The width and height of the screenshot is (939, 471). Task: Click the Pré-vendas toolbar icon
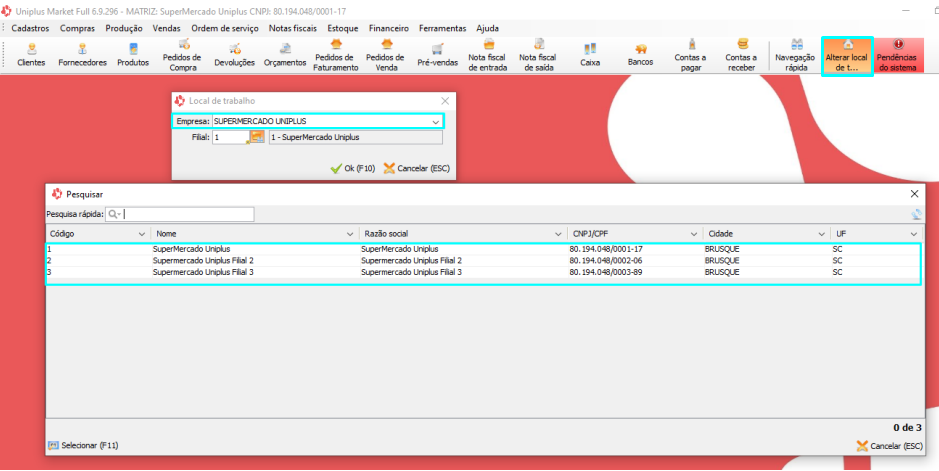438,54
